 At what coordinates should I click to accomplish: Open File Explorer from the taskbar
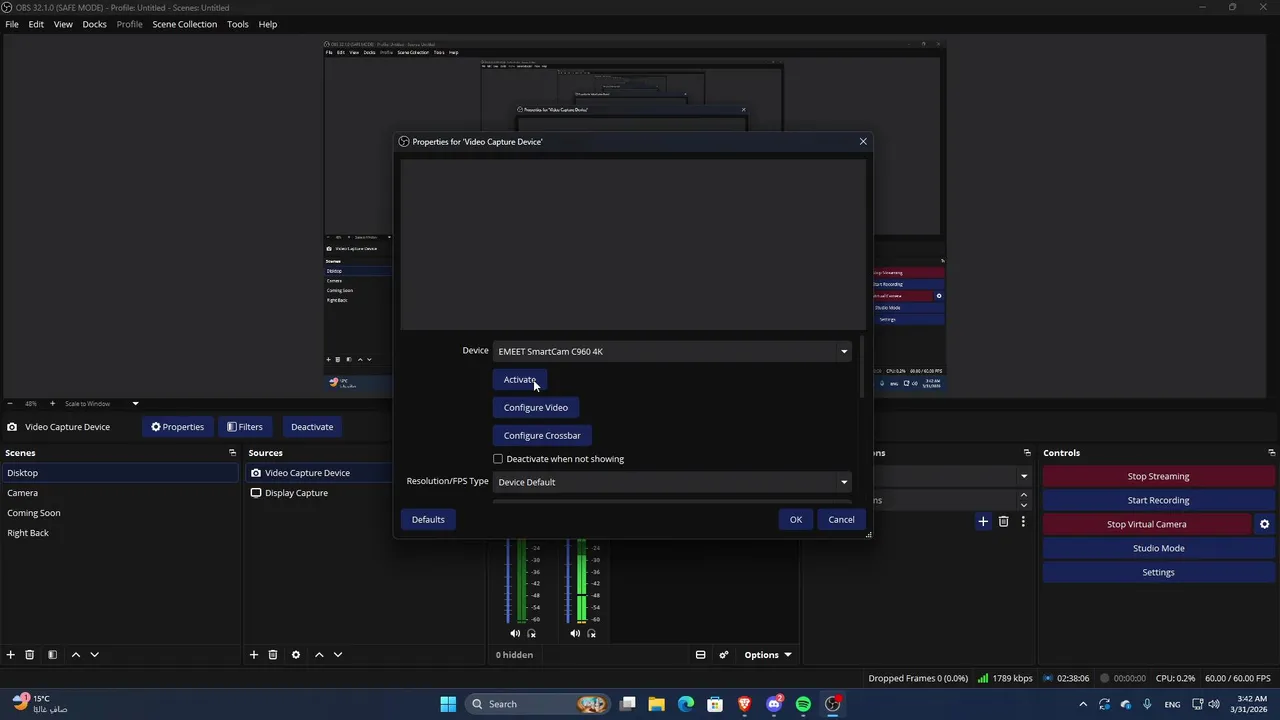pyautogui.click(x=657, y=704)
